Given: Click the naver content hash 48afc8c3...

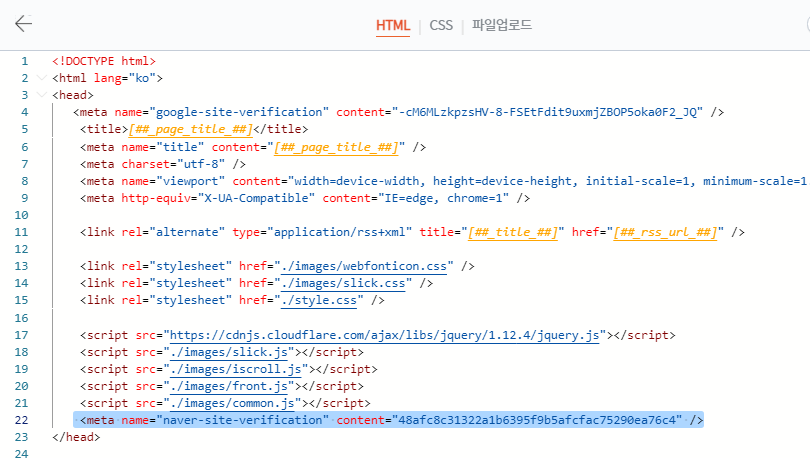Looking at the screenshot, I should (x=537, y=420).
